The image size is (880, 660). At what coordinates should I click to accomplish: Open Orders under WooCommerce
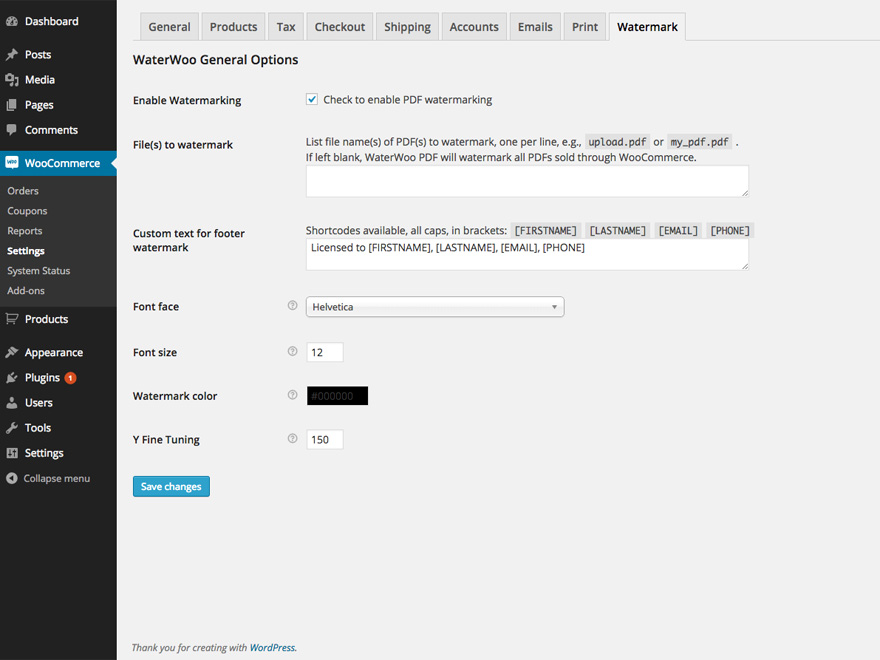click(23, 191)
